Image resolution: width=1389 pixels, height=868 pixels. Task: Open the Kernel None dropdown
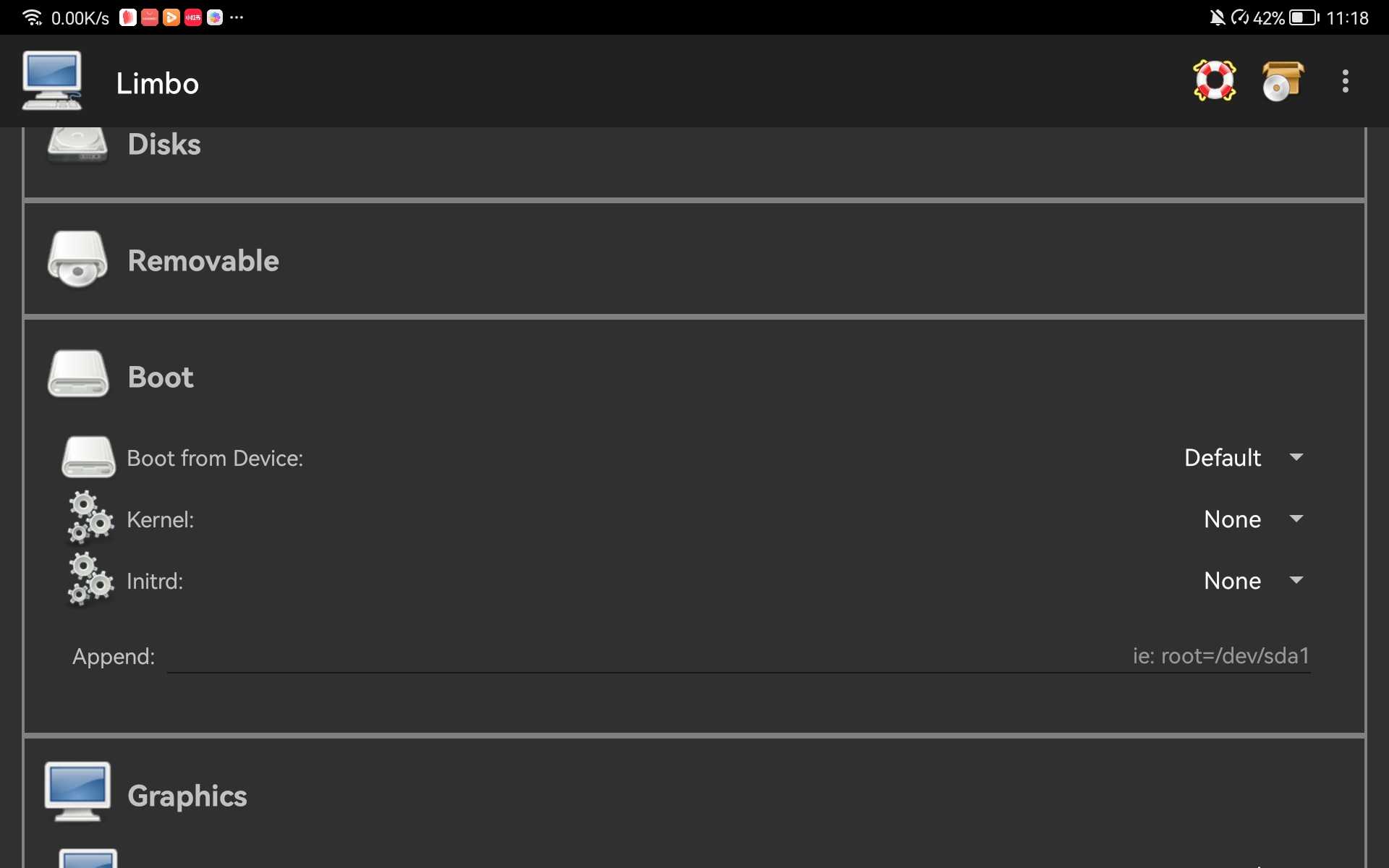[x=1254, y=519]
